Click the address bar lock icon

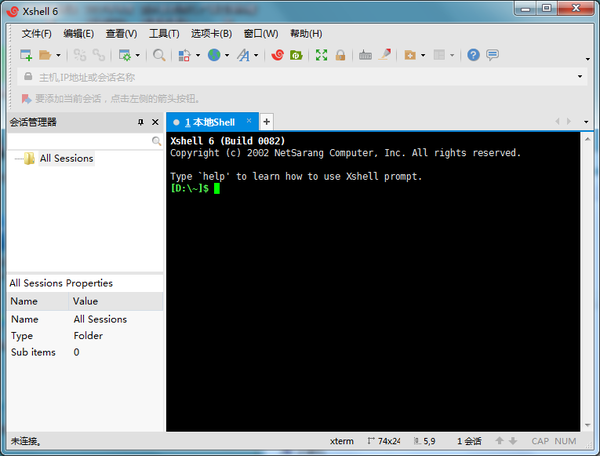[x=28, y=77]
